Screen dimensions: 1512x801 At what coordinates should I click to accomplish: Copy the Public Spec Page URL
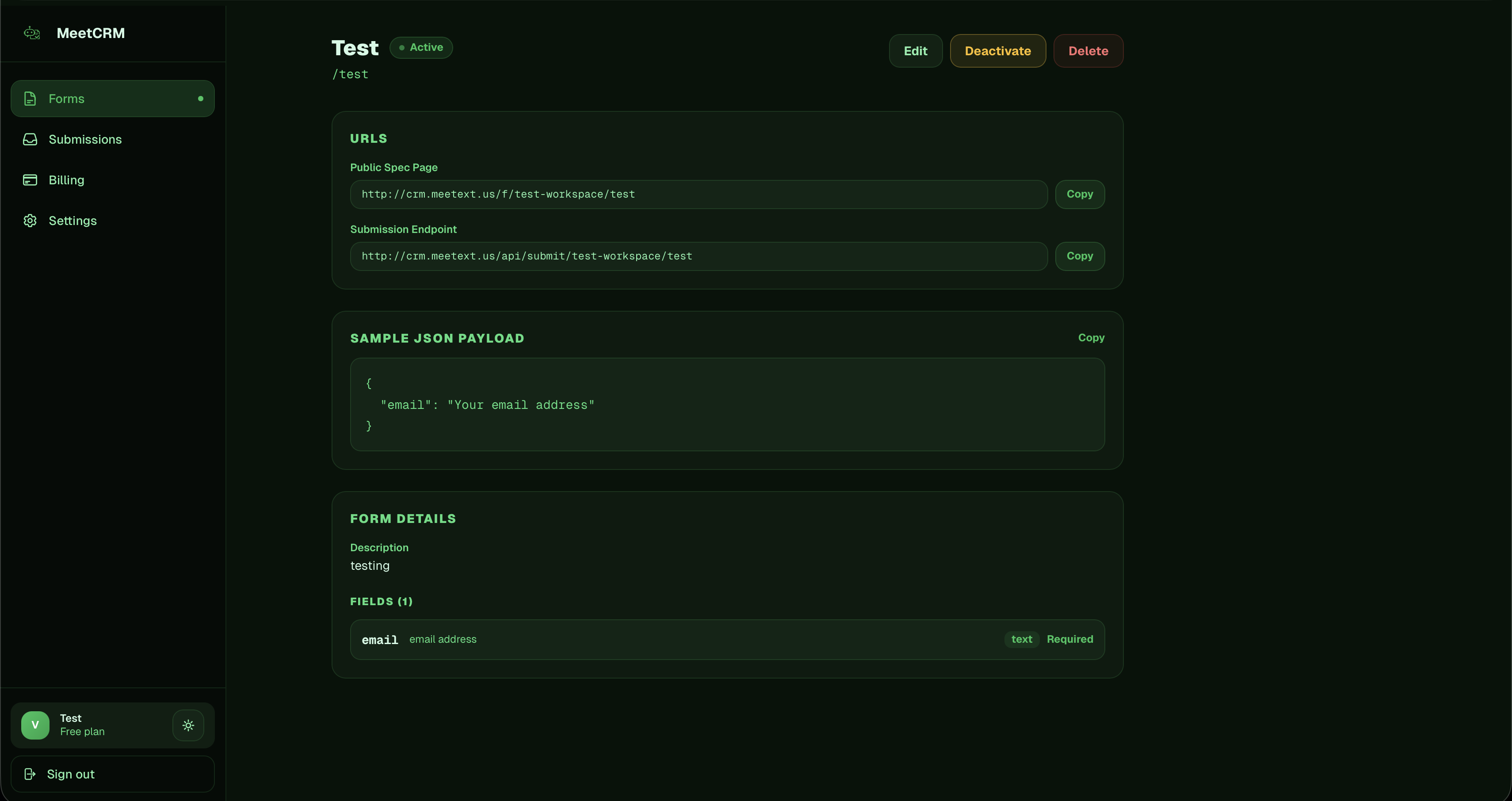click(x=1080, y=194)
